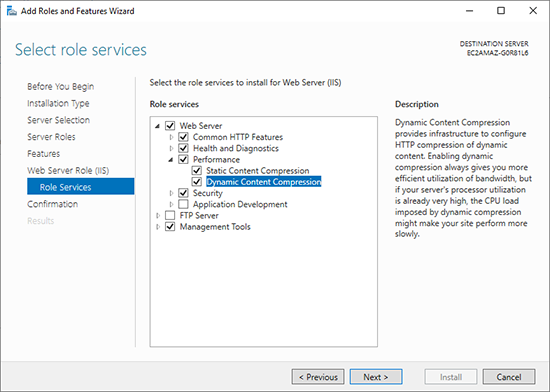Switch to the Server Roles step
550x392 pixels.
click(x=51, y=137)
